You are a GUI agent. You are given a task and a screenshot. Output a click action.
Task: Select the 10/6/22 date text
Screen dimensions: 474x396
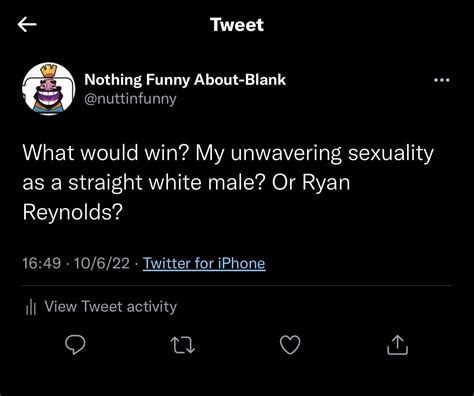pyautogui.click(x=102, y=263)
